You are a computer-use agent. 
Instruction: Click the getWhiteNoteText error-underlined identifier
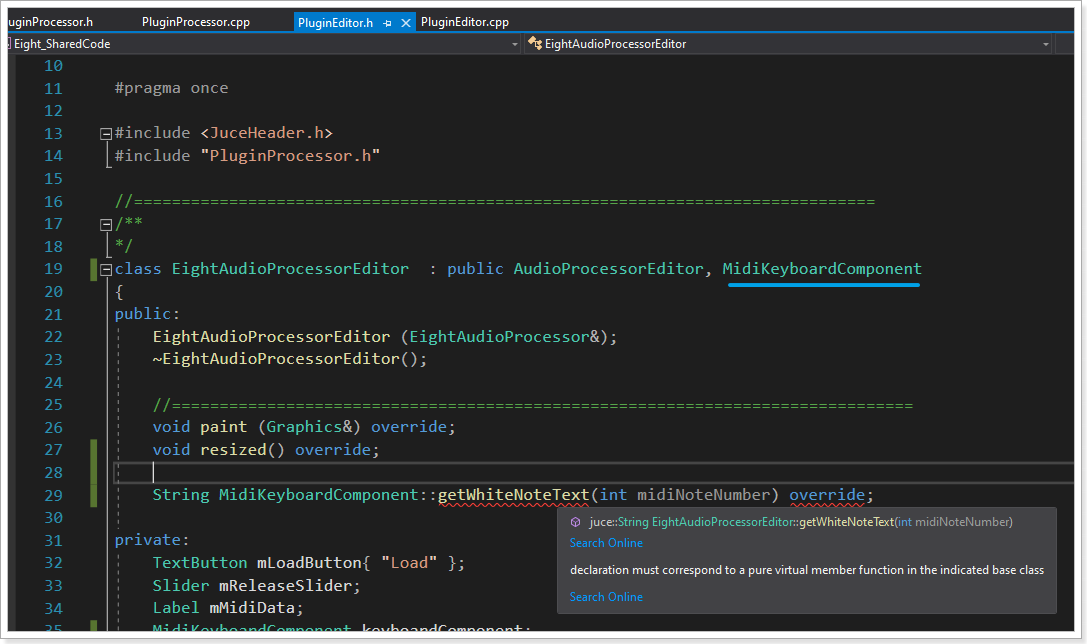point(514,495)
